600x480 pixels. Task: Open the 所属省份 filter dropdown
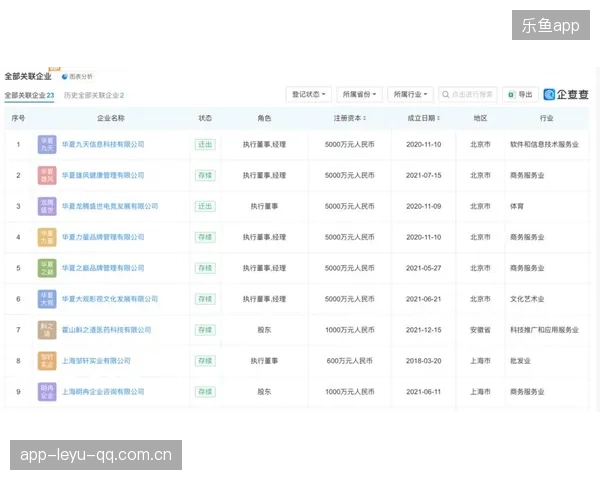pyautogui.click(x=359, y=95)
